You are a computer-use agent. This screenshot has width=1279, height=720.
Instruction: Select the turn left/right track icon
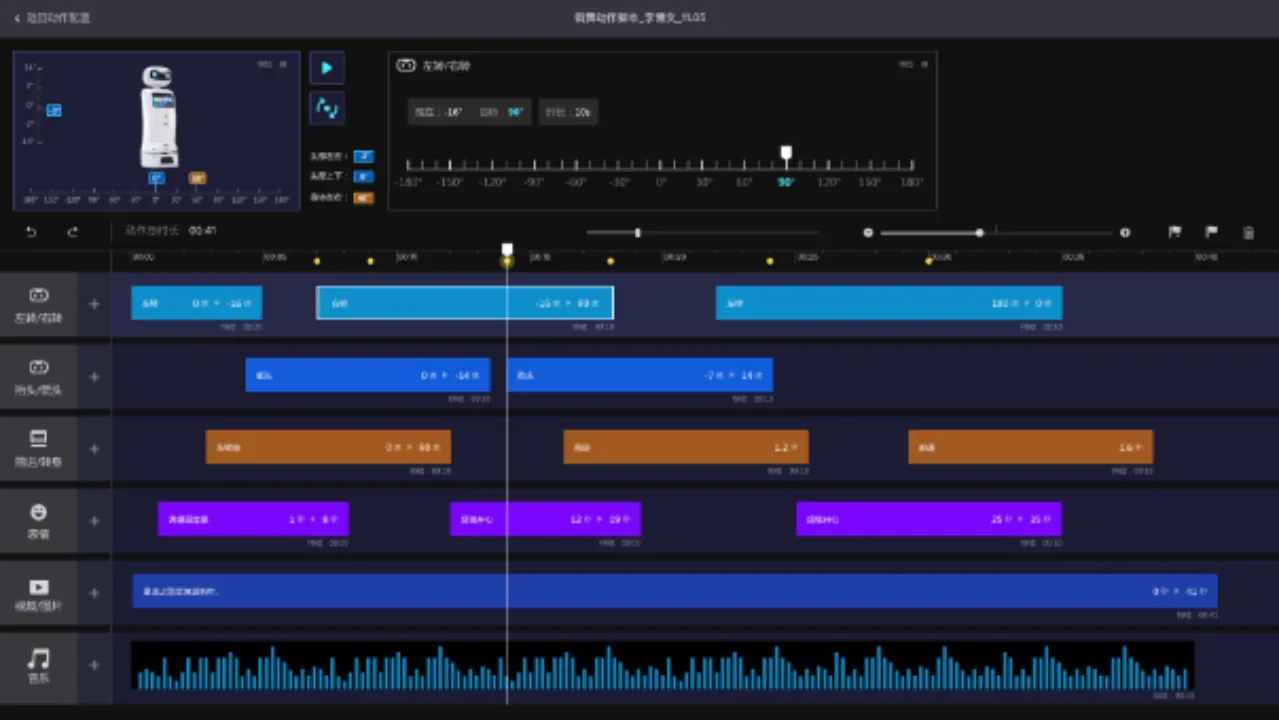pyautogui.click(x=38, y=296)
